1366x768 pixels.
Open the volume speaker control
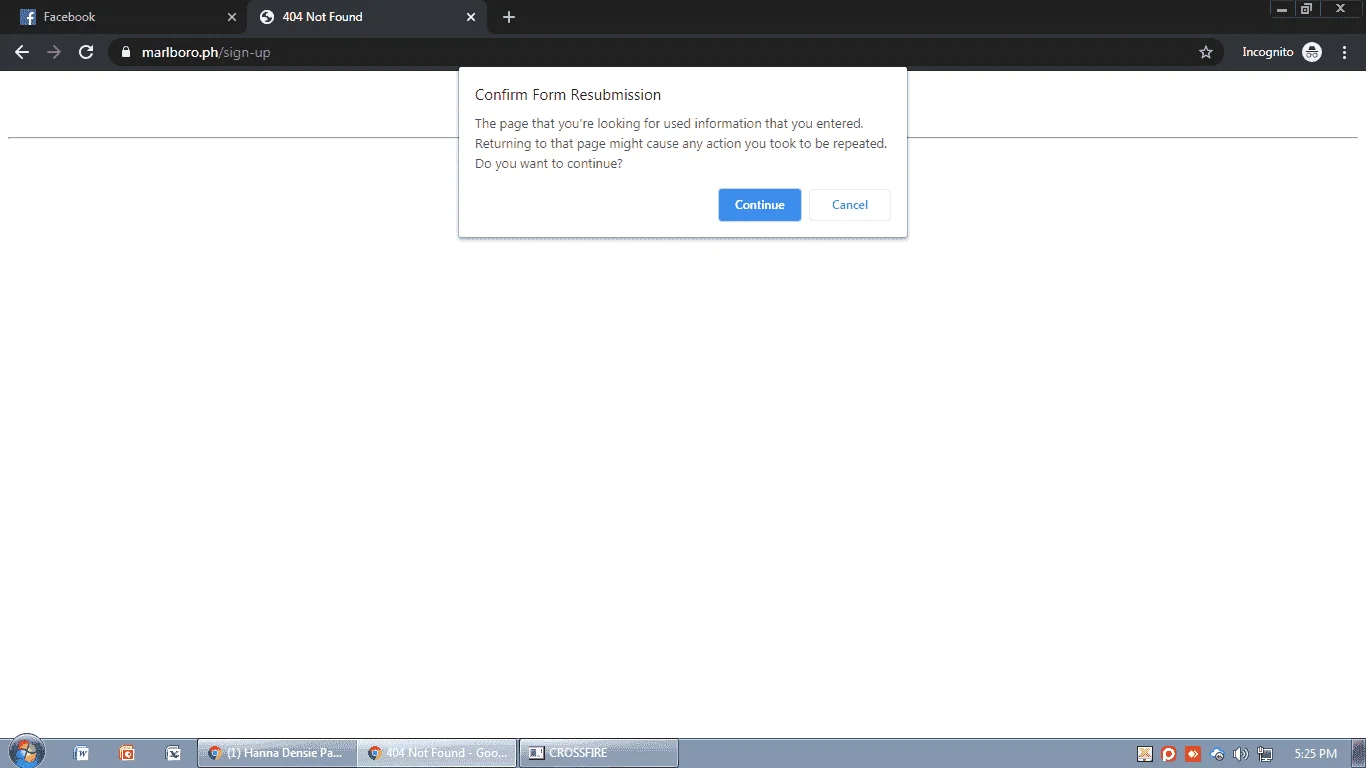[x=1241, y=754]
